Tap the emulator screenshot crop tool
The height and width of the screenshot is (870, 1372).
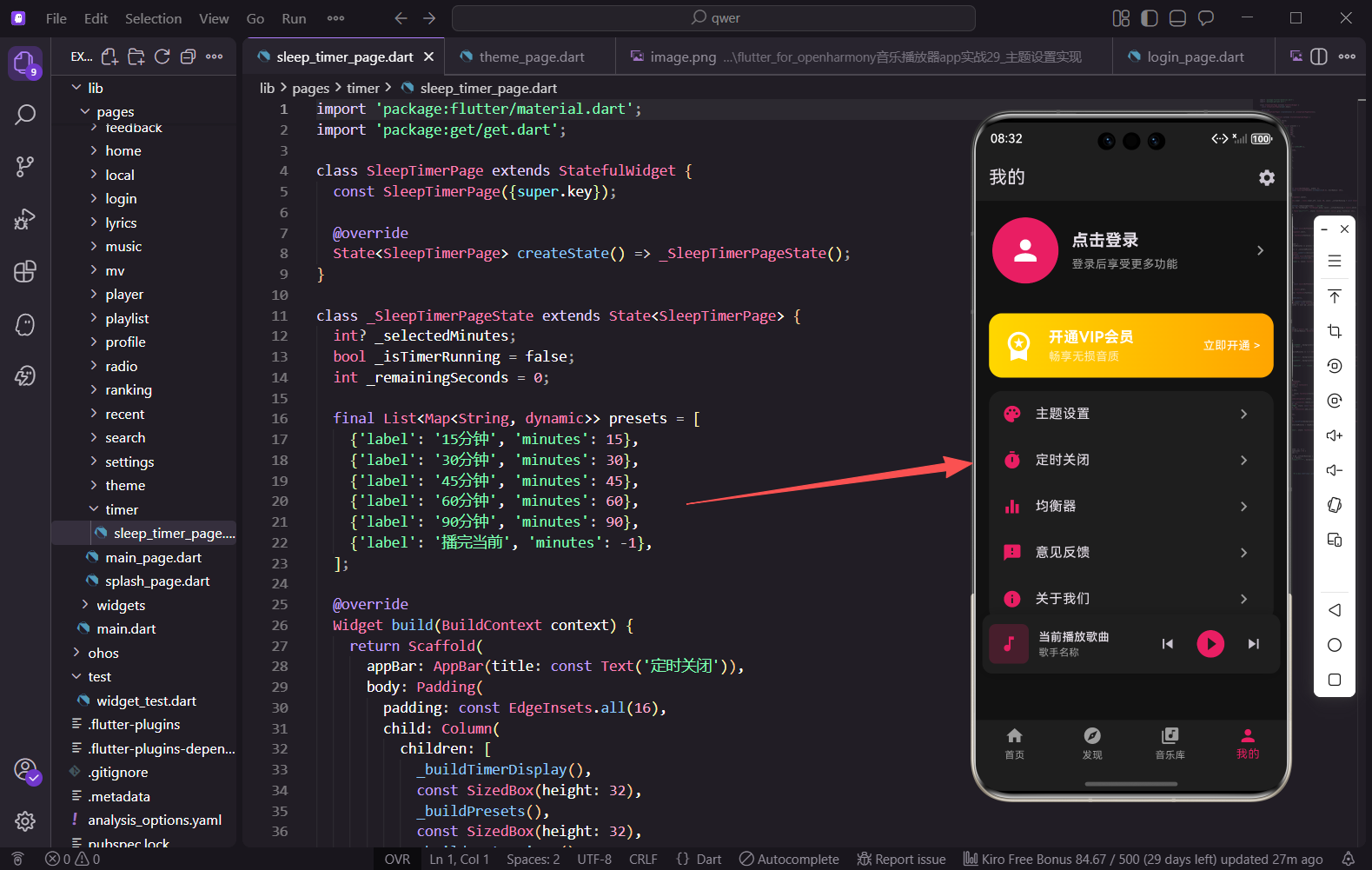(x=1335, y=331)
